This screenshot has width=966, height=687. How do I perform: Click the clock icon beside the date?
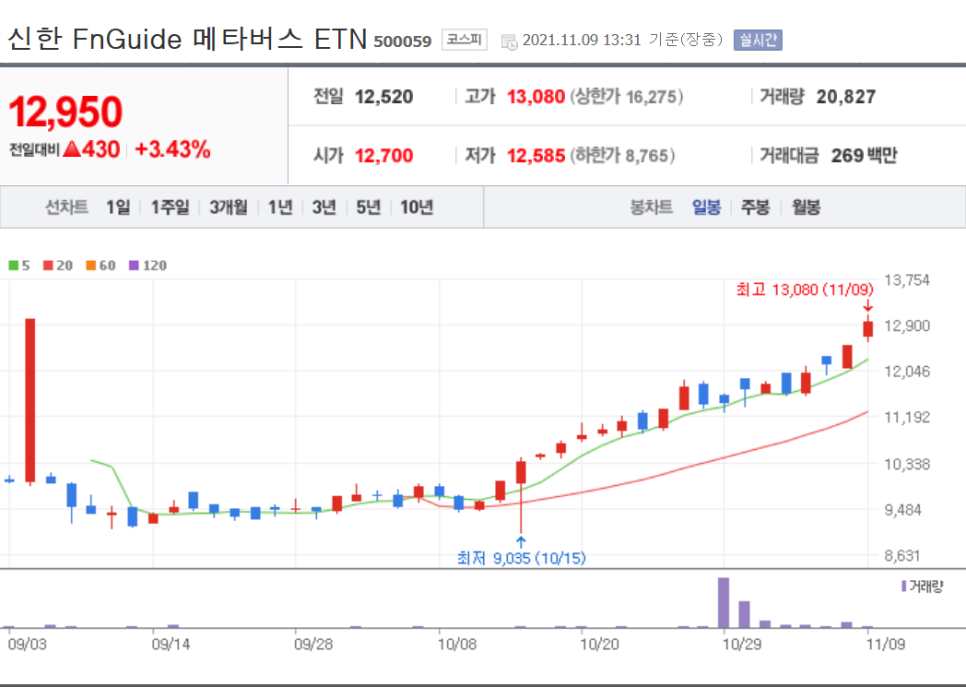(x=509, y=42)
